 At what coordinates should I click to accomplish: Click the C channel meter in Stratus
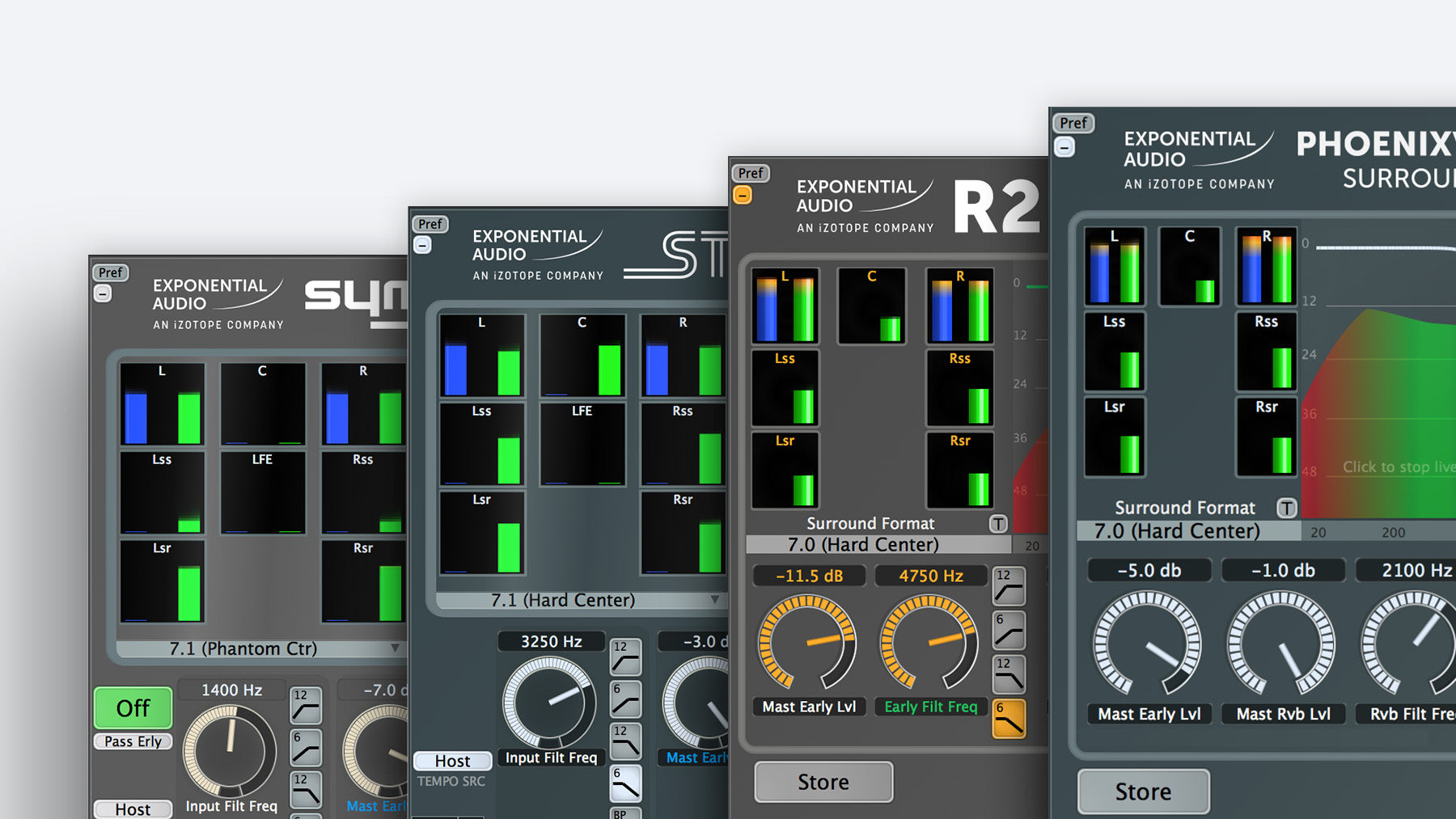[x=582, y=356]
